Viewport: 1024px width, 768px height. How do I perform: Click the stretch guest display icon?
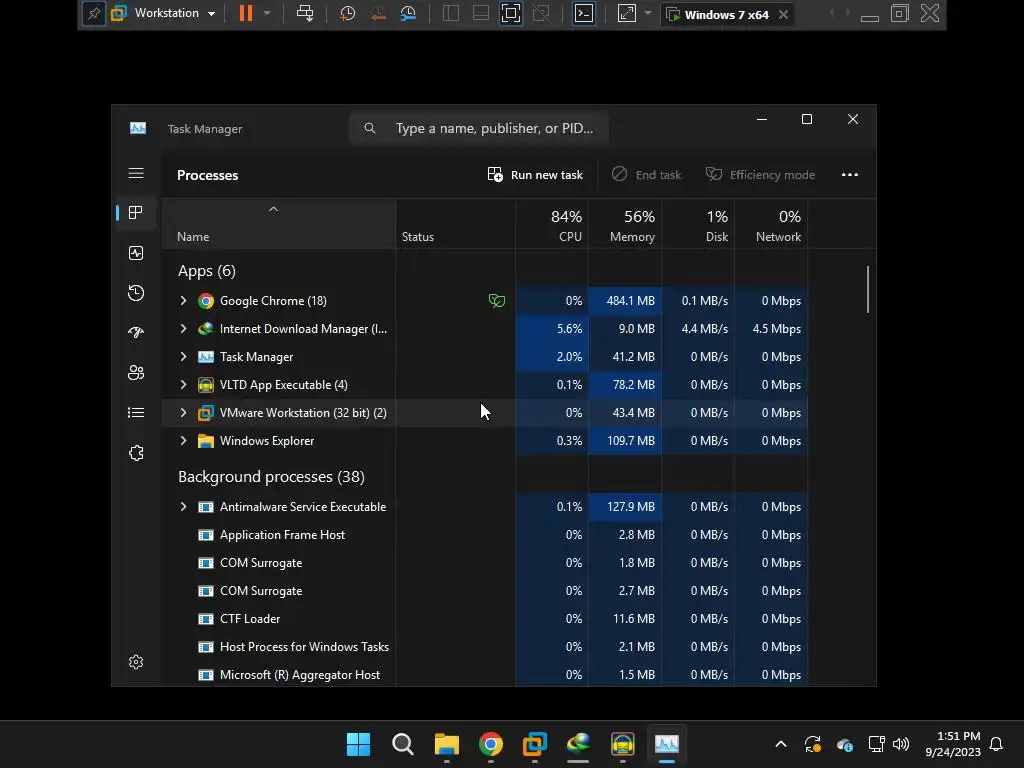[626, 14]
